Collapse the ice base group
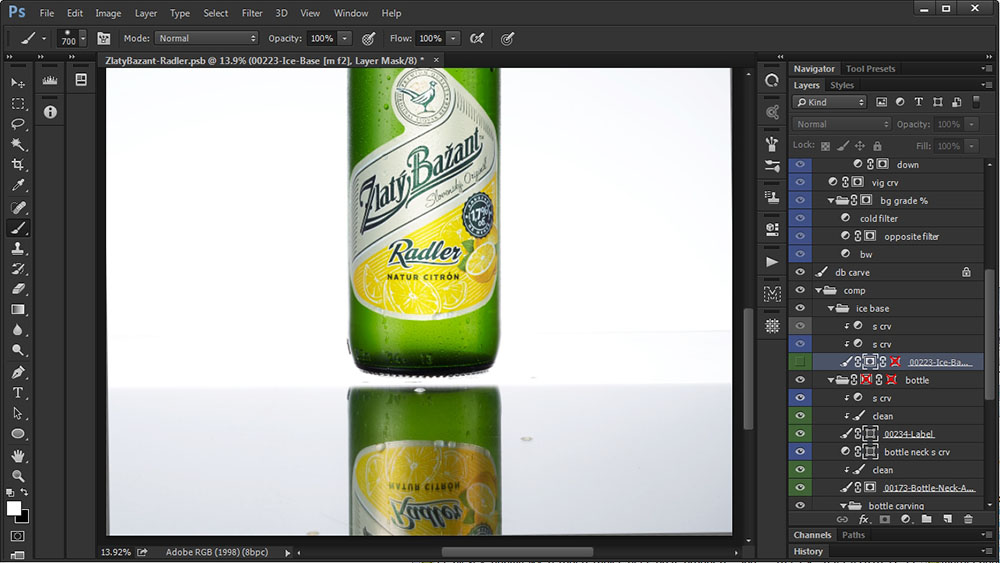The height and width of the screenshot is (563, 1000). [x=831, y=308]
